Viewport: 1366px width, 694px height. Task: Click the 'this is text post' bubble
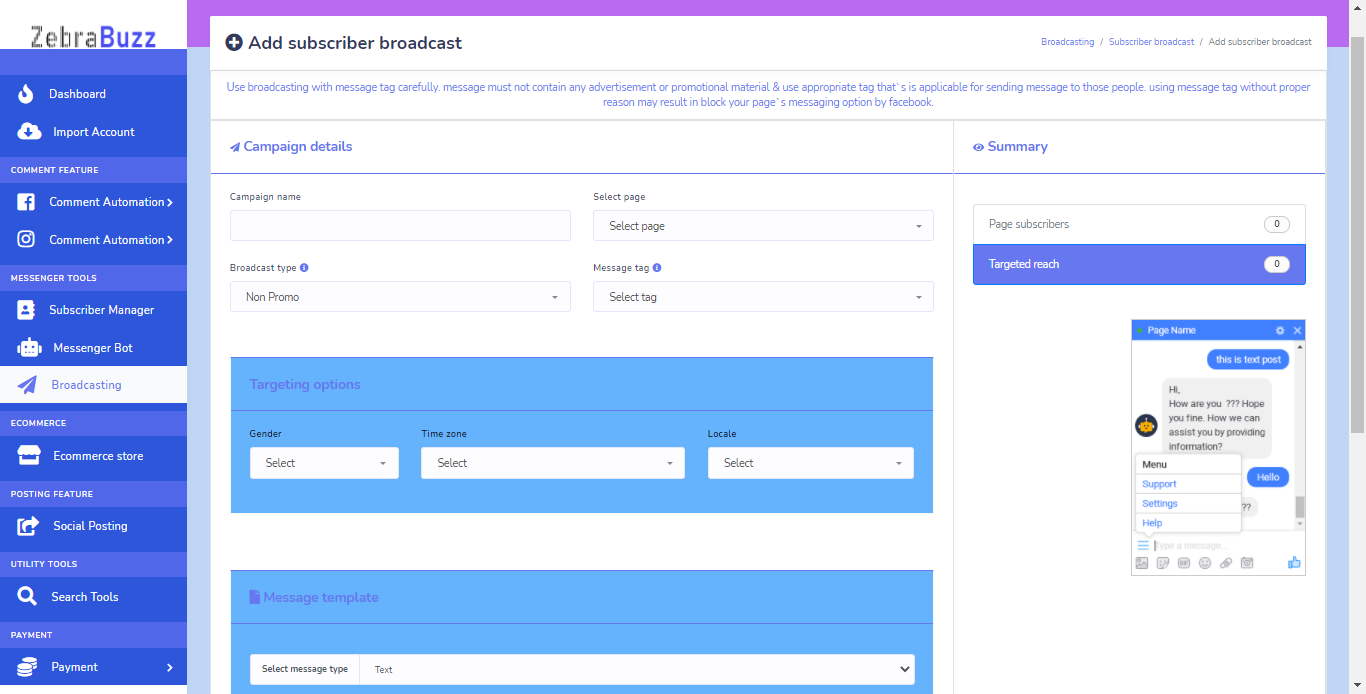click(1247, 359)
